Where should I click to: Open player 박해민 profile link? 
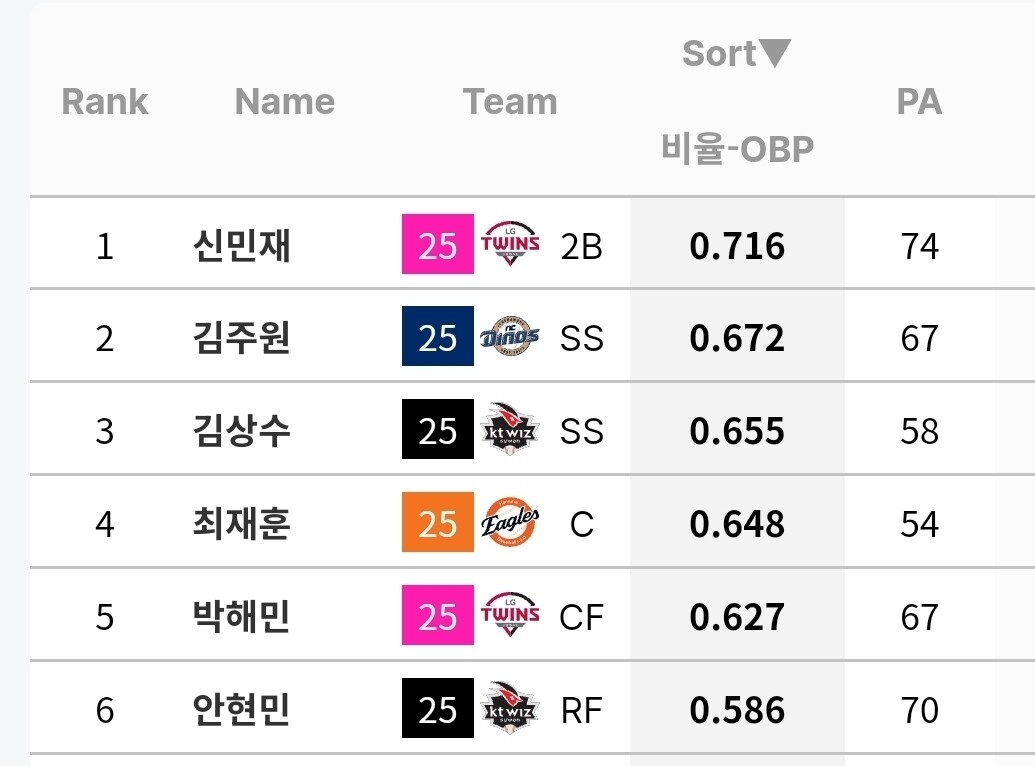click(241, 617)
